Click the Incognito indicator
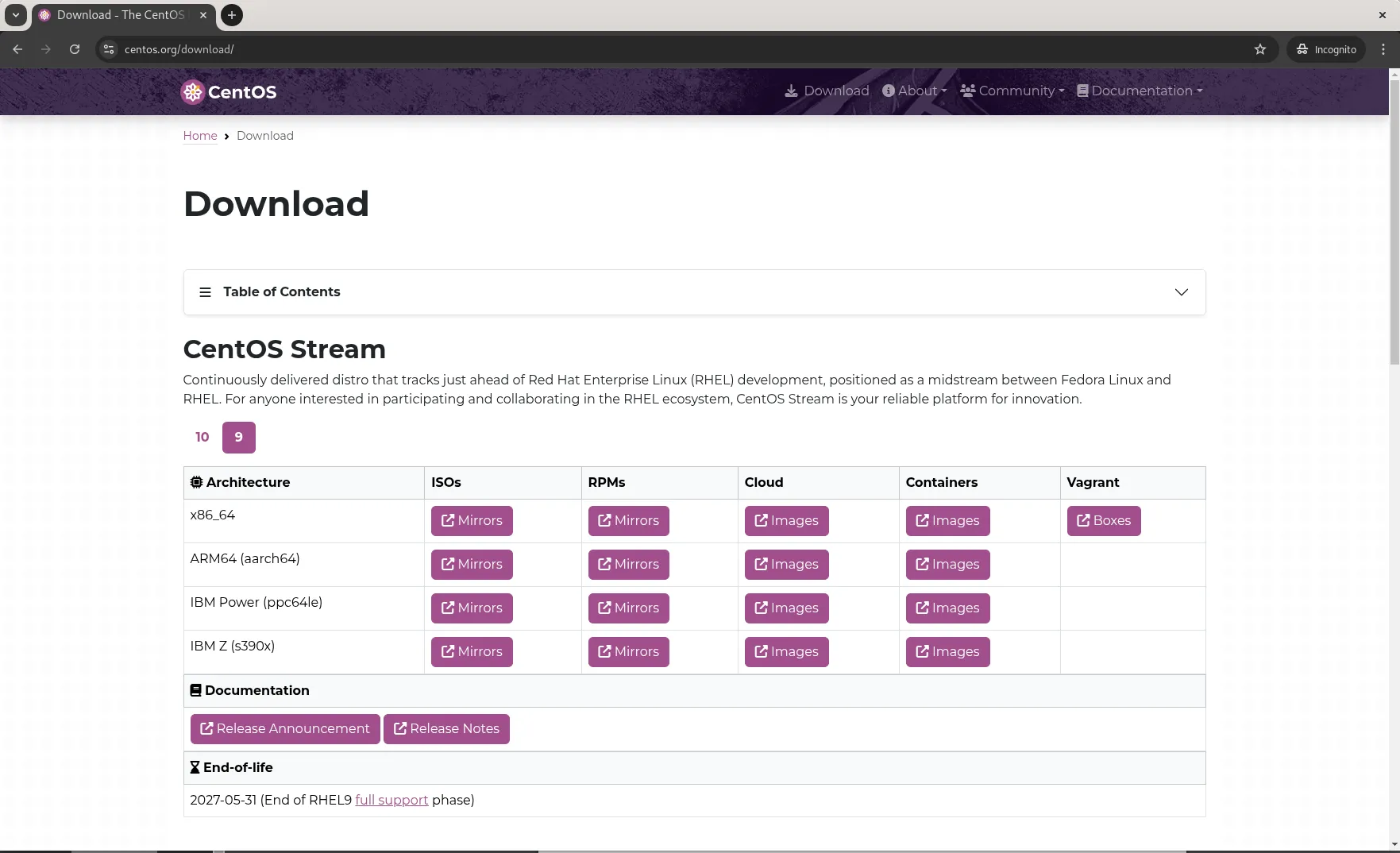This screenshot has height=853, width=1400. (1326, 49)
